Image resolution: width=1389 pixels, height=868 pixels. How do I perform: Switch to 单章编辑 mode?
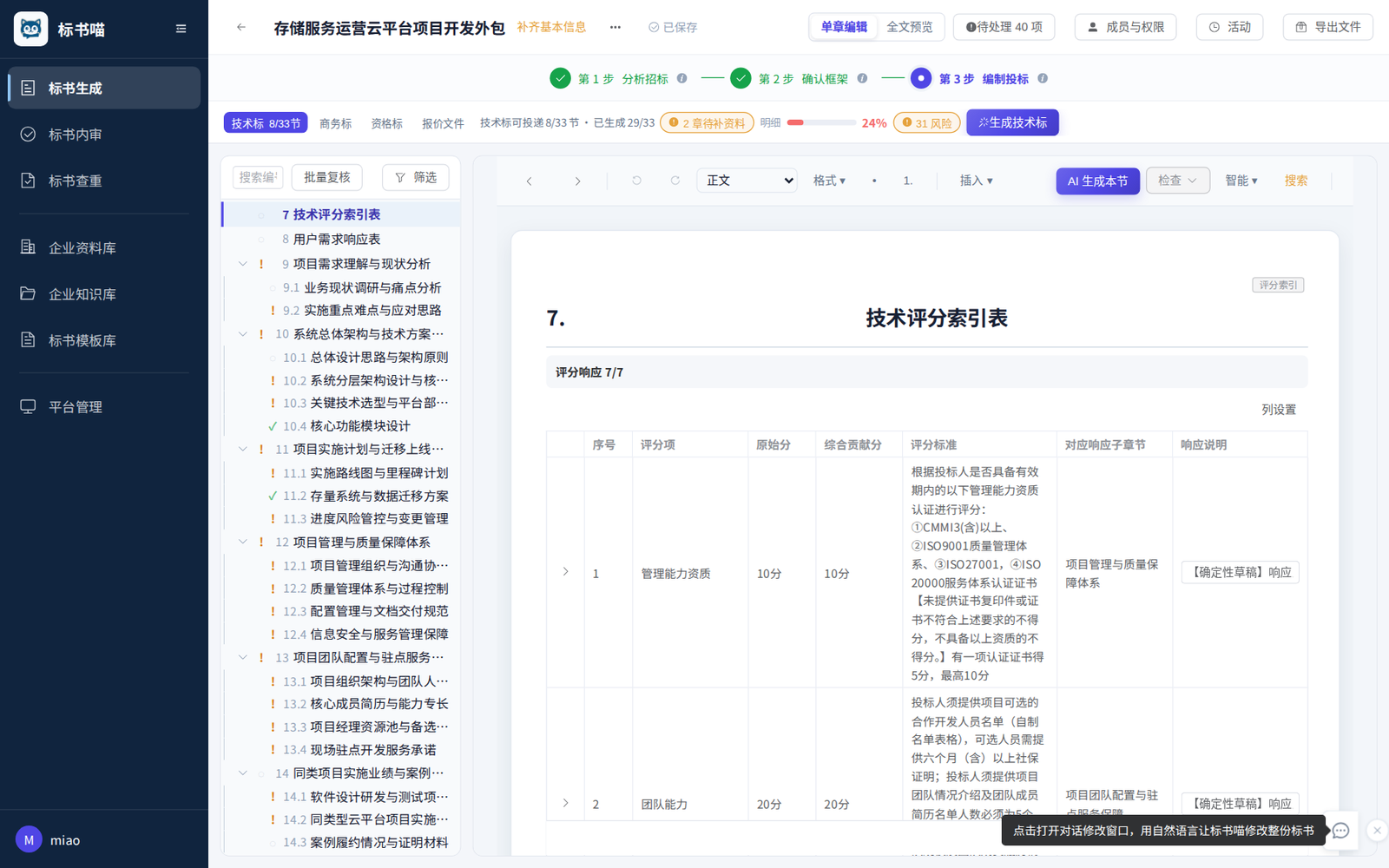(844, 27)
